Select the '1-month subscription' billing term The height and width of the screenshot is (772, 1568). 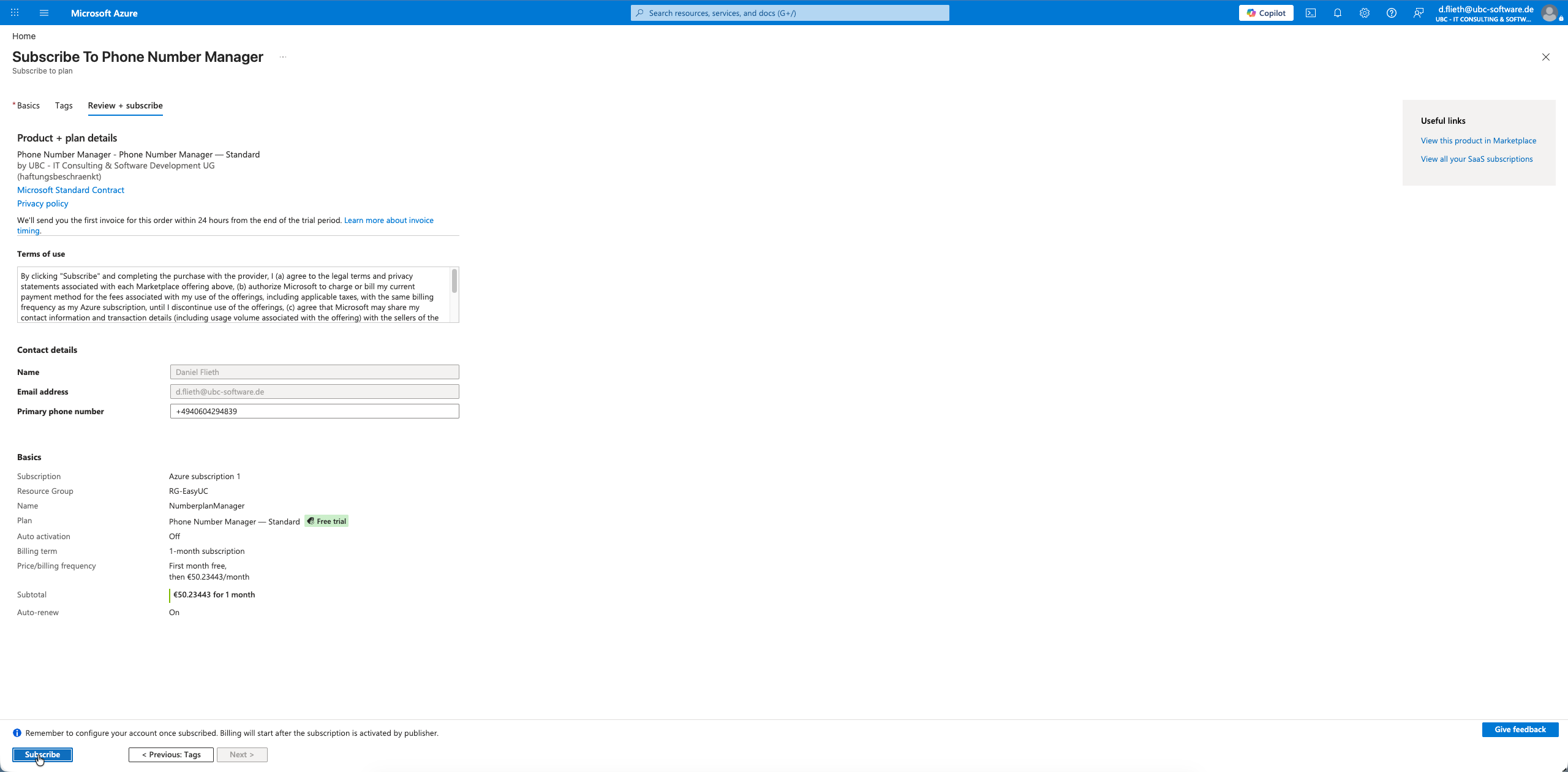point(207,551)
